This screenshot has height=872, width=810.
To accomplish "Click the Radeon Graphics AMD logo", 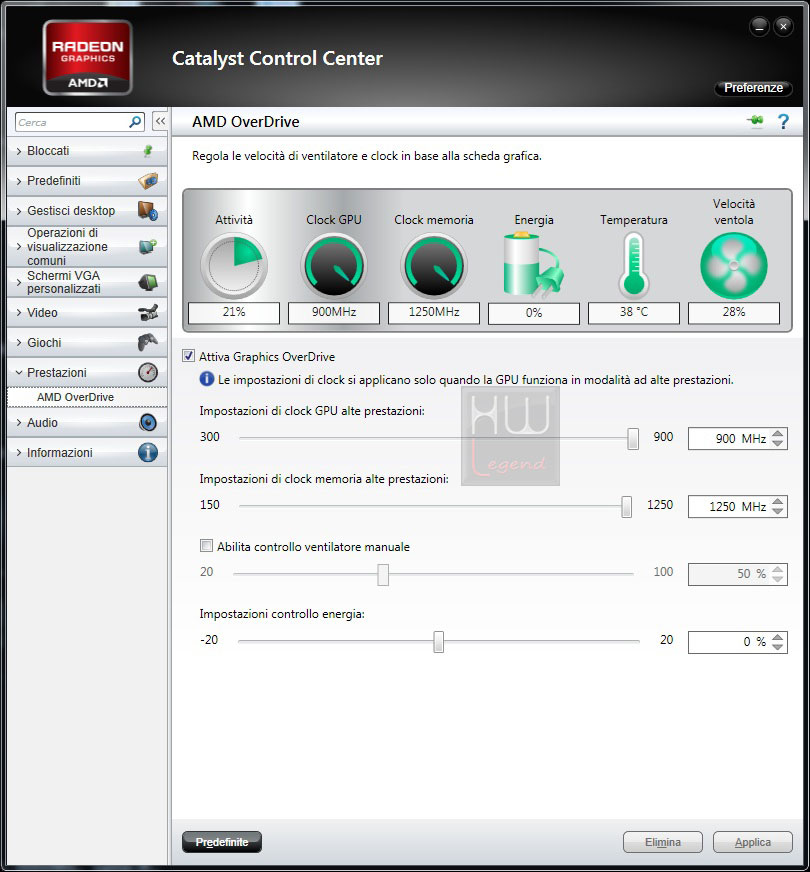I will [x=87, y=58].
